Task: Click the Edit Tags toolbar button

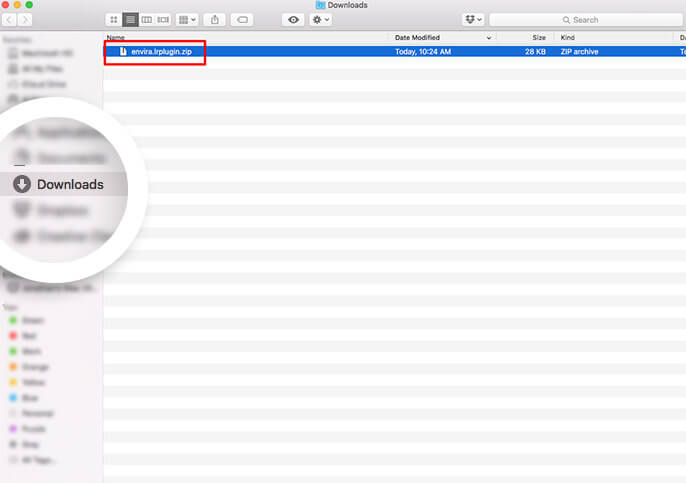Action: pos(242,20)
